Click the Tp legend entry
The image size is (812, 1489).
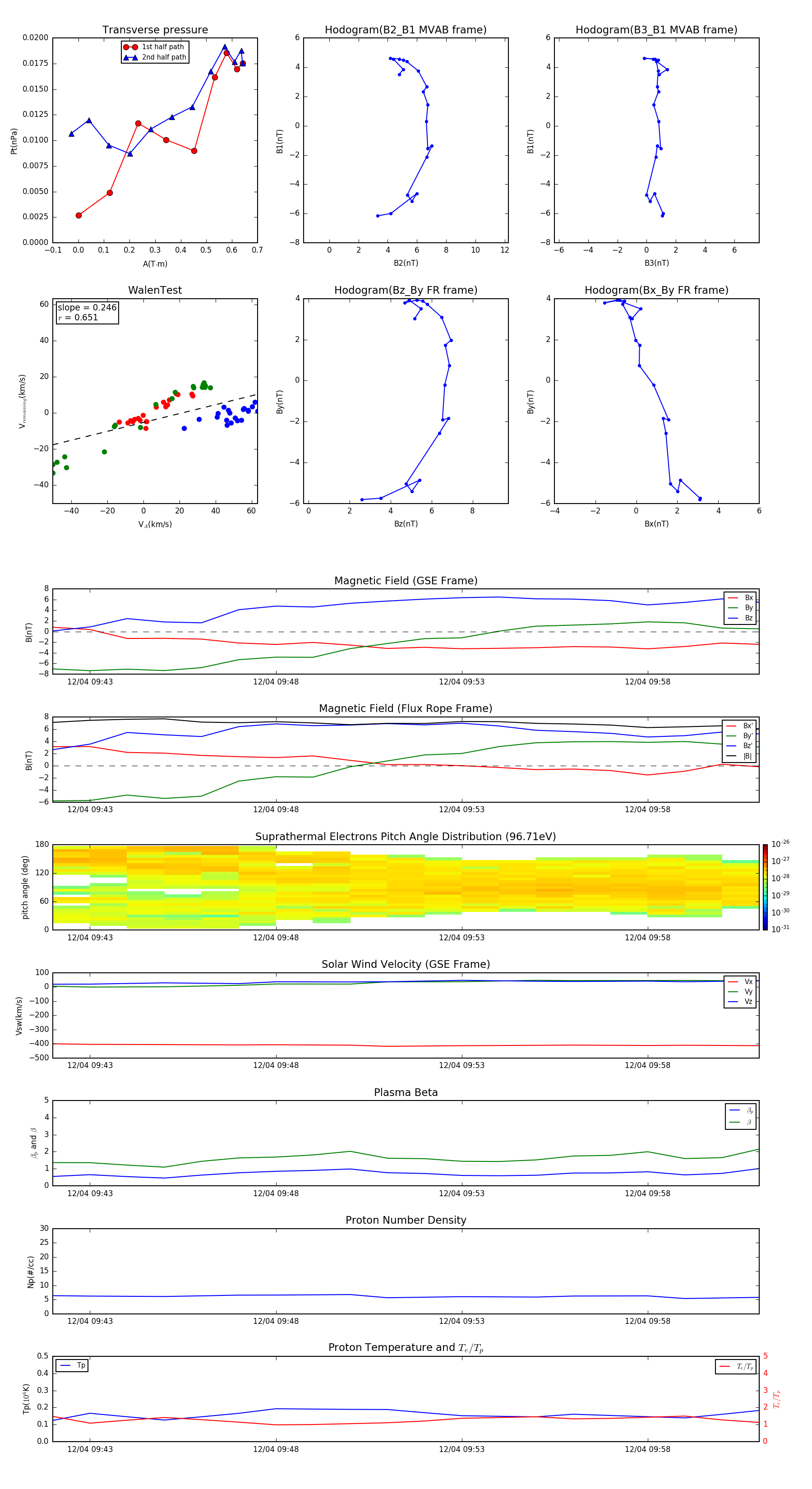coord(72,1366)
